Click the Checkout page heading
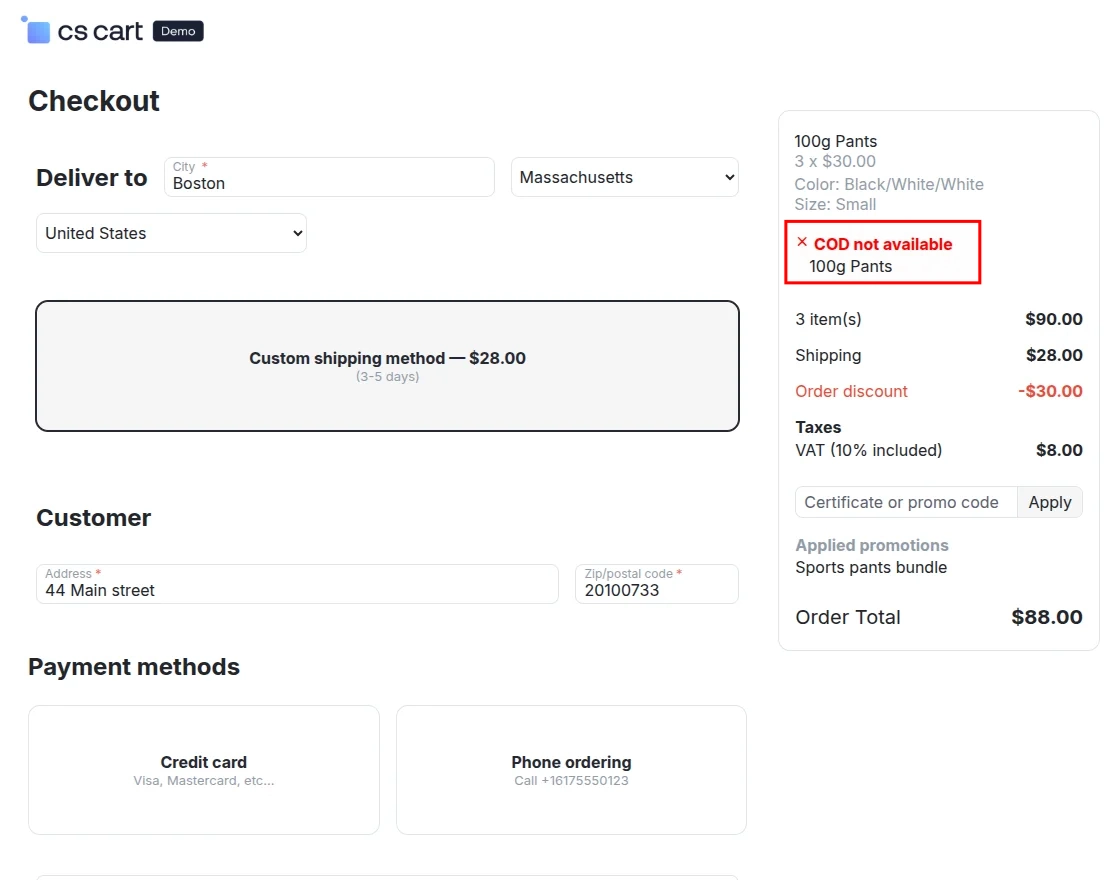1120x880 pixels. pos(94,101)
